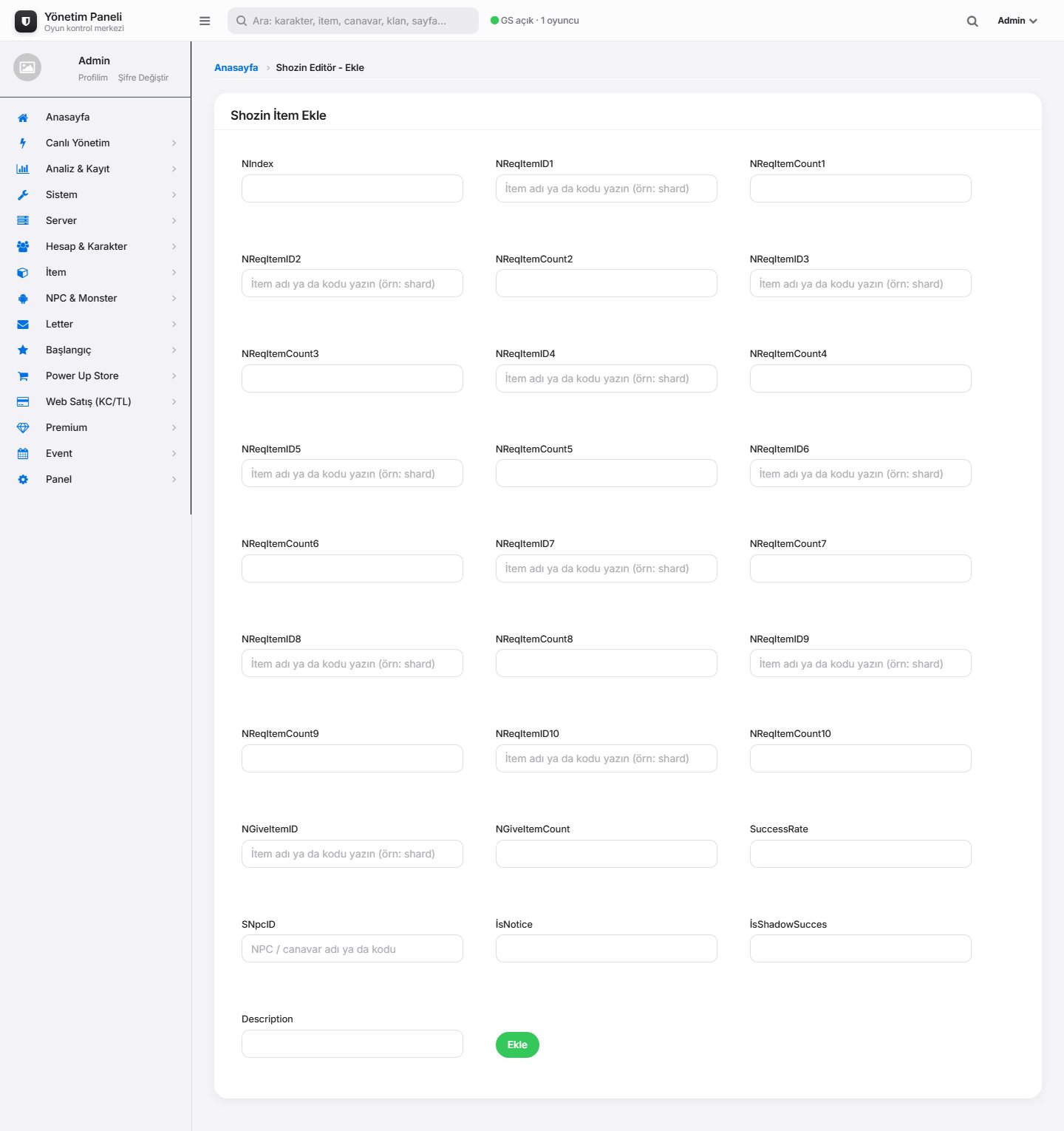
Task: Click the Server stack icon
Action: [x=23, y=221]
